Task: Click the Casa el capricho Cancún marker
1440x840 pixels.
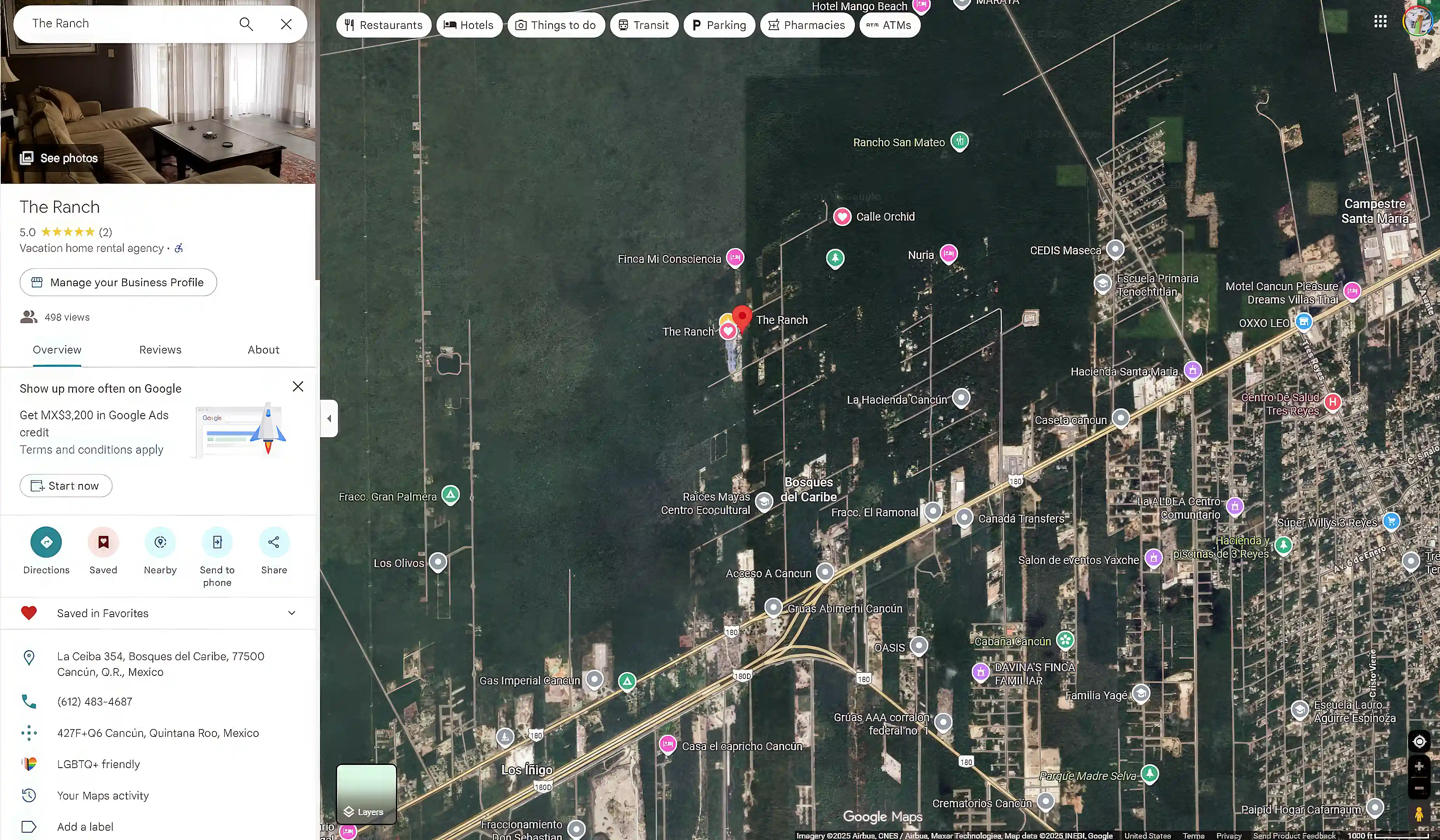Action: click(667, 745)
